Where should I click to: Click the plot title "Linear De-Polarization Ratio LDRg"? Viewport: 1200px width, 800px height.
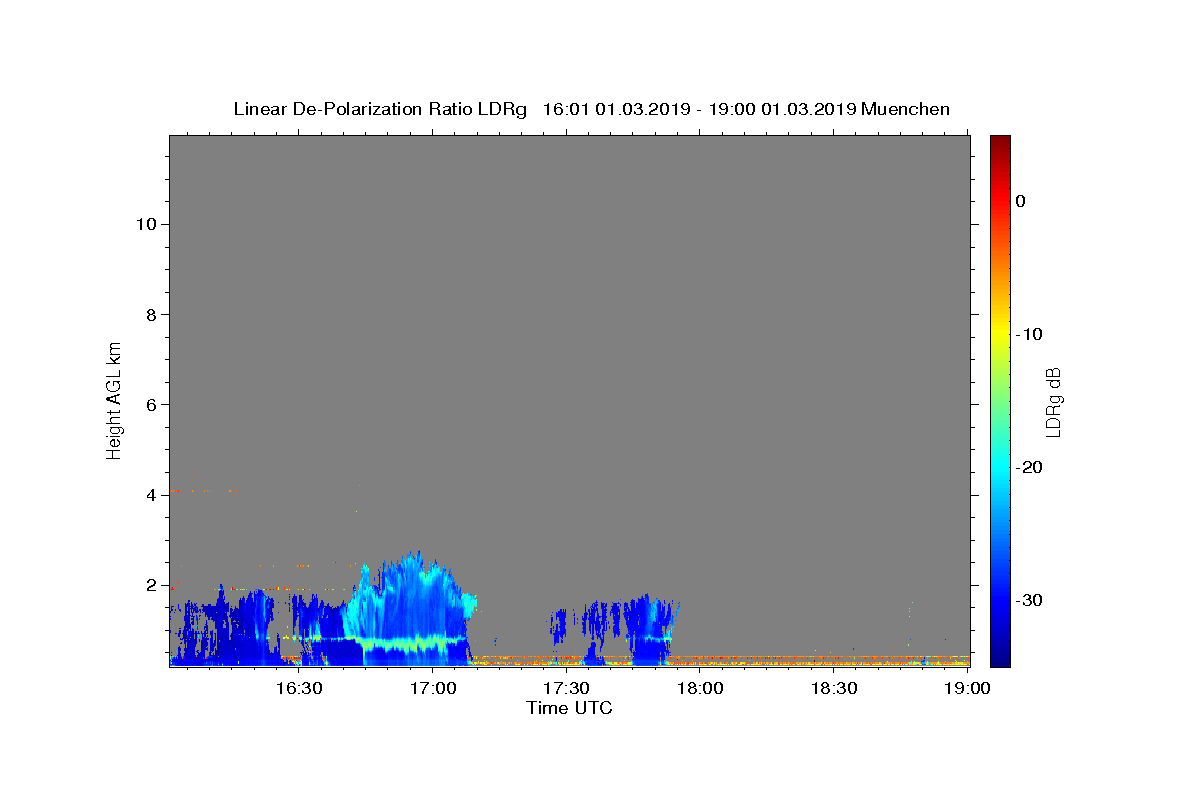pos(380,109)
